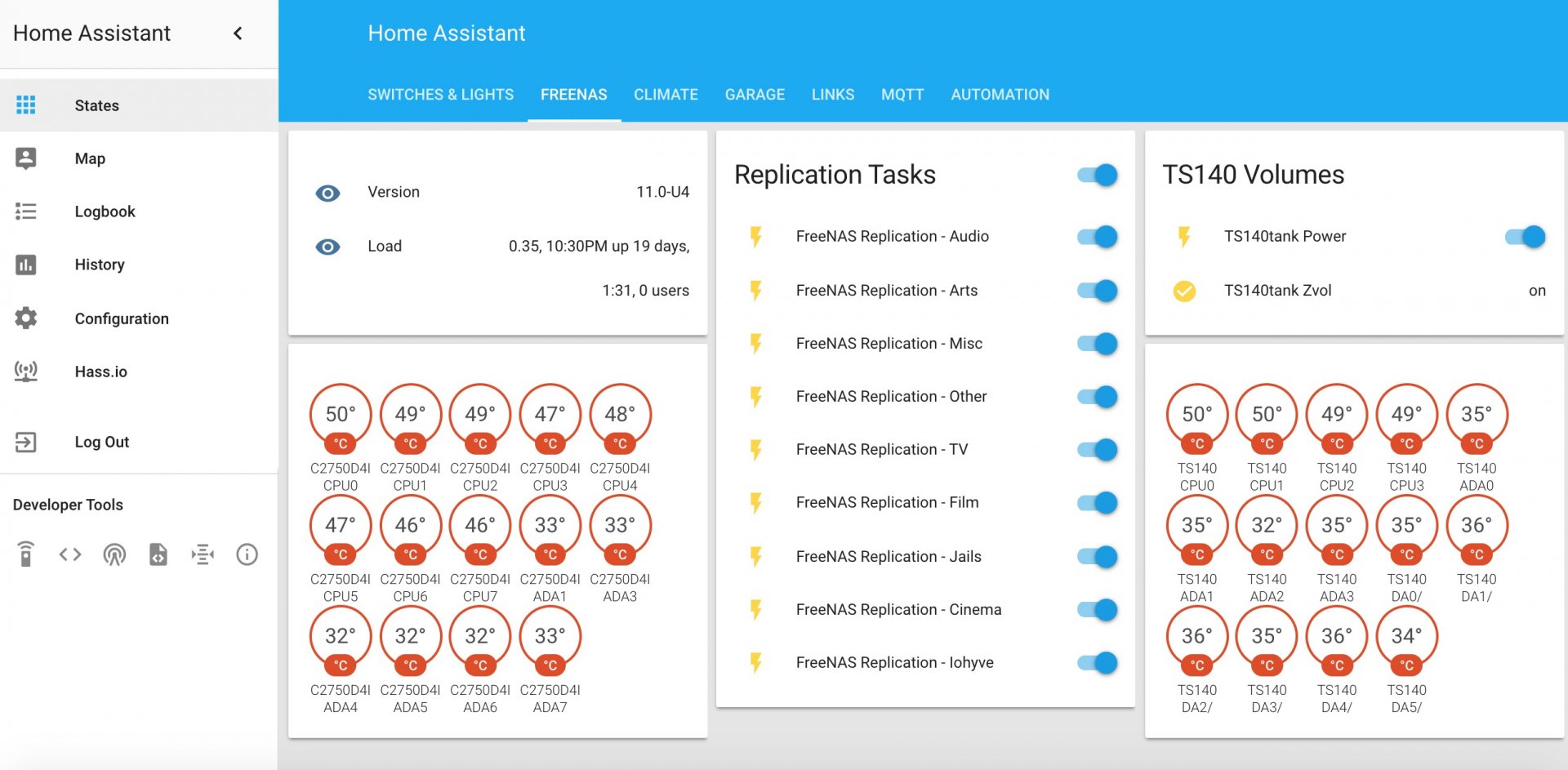
Task: Collapse the sidebar with the chevron arrow
Action: pos(238,33)
